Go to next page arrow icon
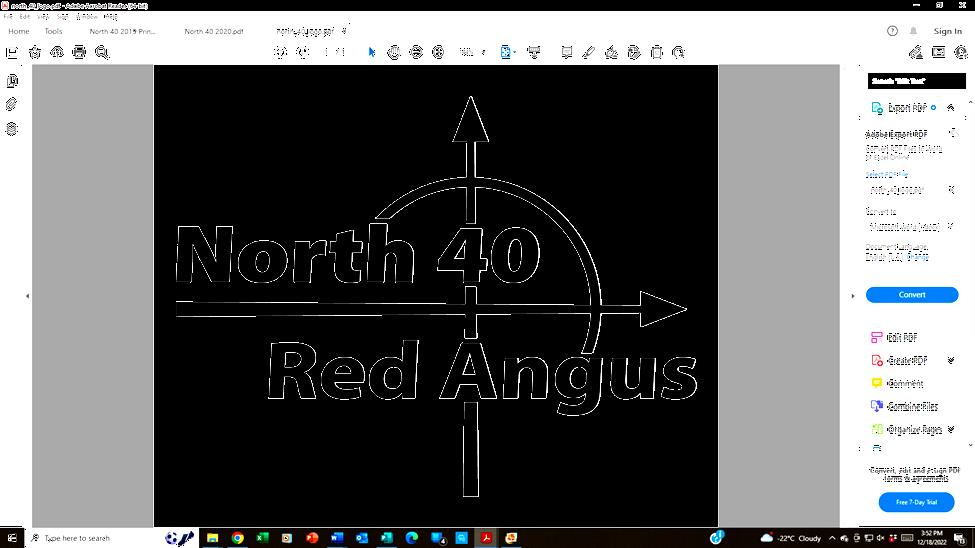 coord(303,52)
